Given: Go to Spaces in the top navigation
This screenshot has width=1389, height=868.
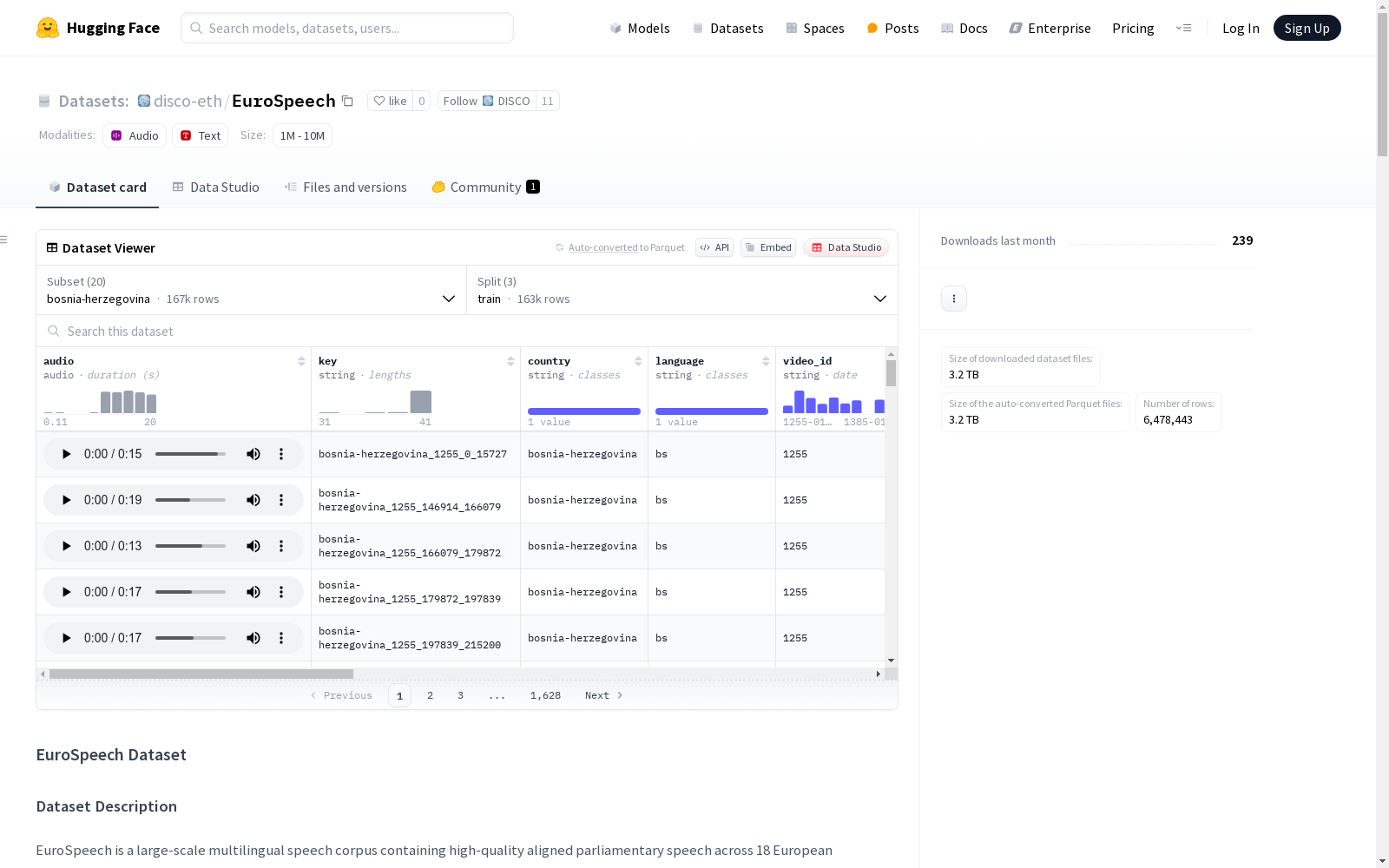Looking at the screenshot, I should pos(814,28).
